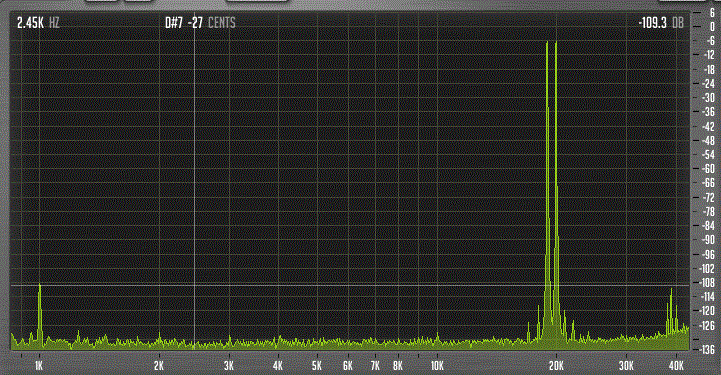Click the D#7 -27 CENTS note readout
Screen dimensions: 721x375
pos(200,23)
